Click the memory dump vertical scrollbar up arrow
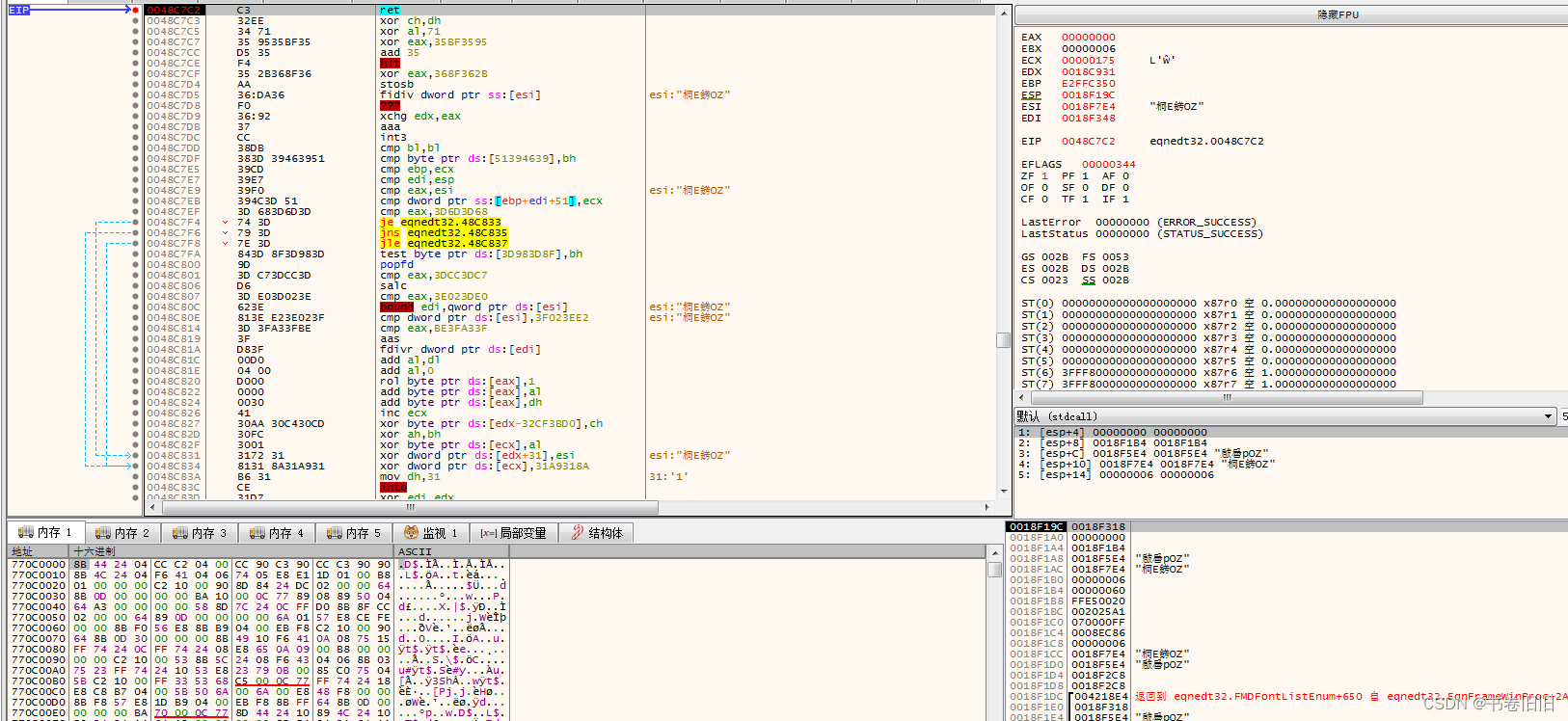 pos(995,553)
